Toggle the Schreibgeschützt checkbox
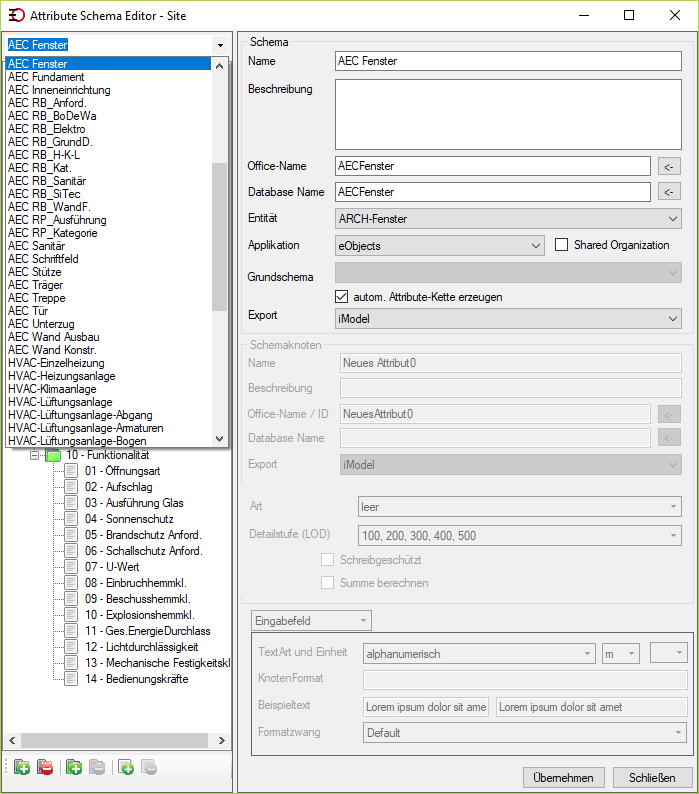The width and height of the screenshot is (699, 794). pos(328,560)
